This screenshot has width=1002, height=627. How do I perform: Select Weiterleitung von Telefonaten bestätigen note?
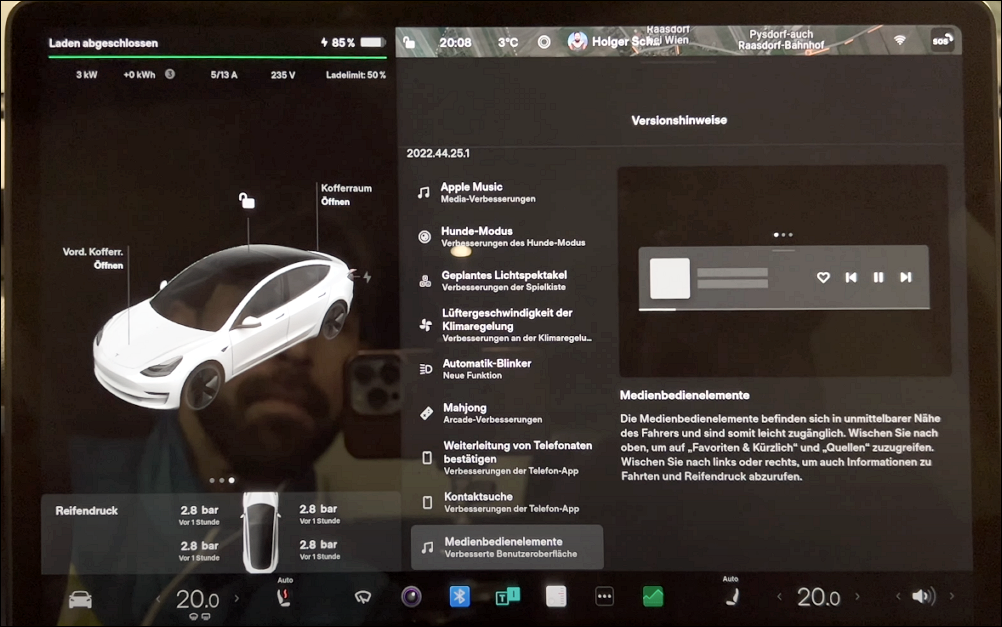[x=506, y=458]
